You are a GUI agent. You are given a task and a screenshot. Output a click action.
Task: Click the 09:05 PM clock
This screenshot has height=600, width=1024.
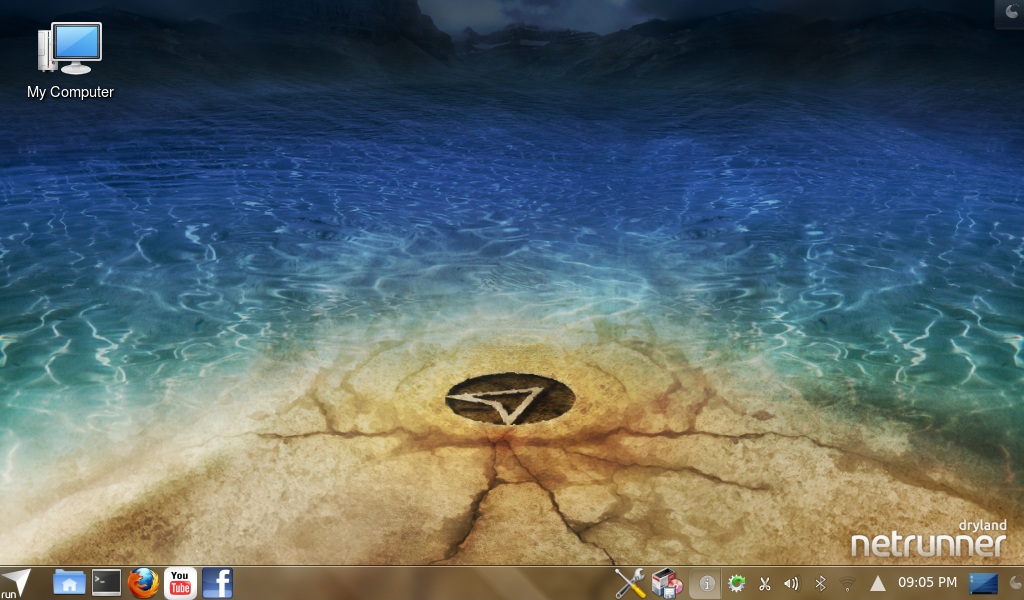[x=927, y=582]
